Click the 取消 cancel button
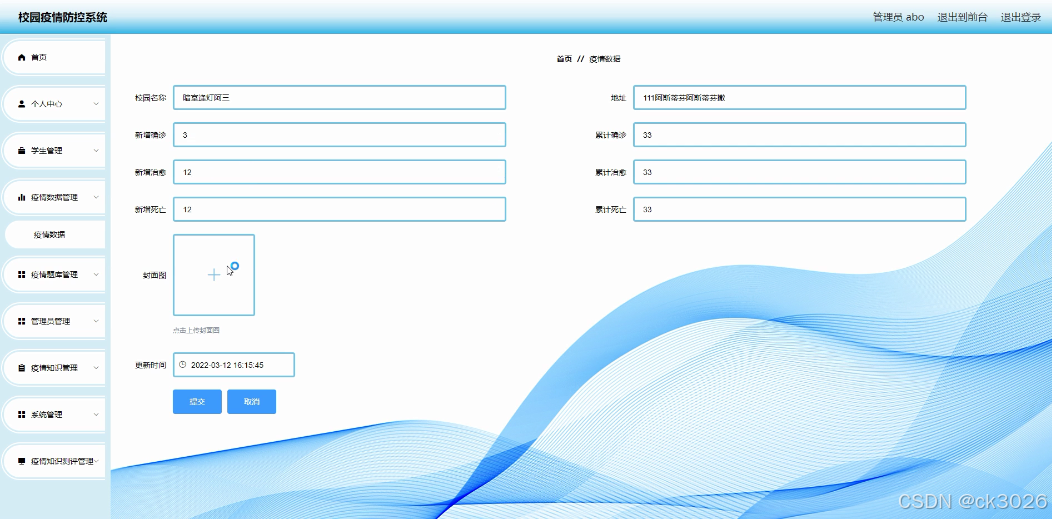The height and width of the screenshot is (519, 1052). click(252, 402)
